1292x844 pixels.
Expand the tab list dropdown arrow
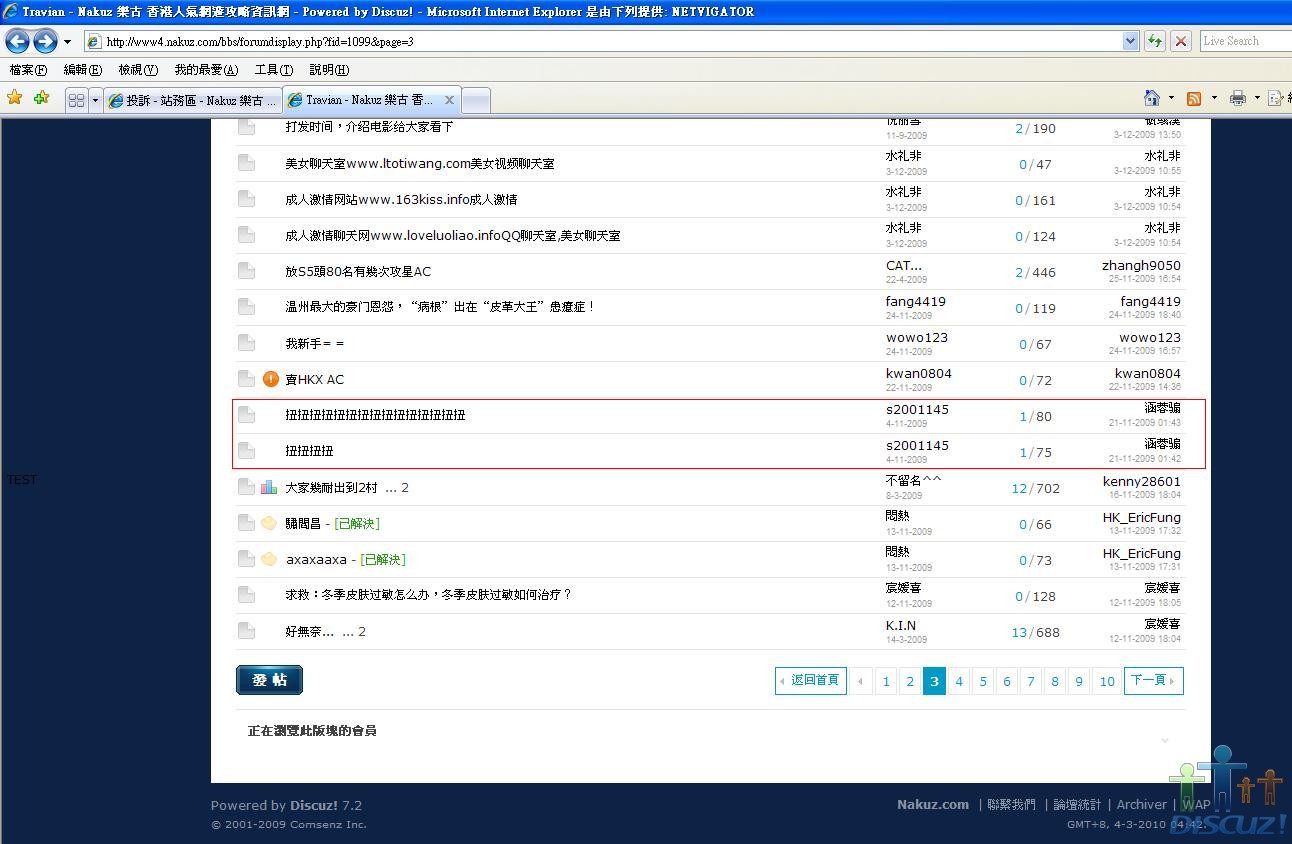pos(95,100)
